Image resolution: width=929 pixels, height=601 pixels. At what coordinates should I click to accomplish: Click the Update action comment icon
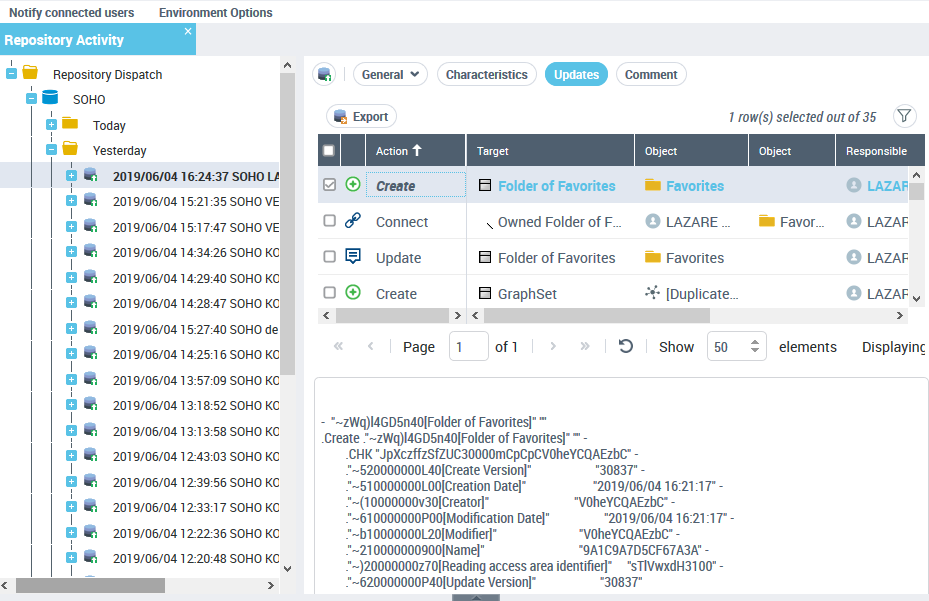coord(352,258)
